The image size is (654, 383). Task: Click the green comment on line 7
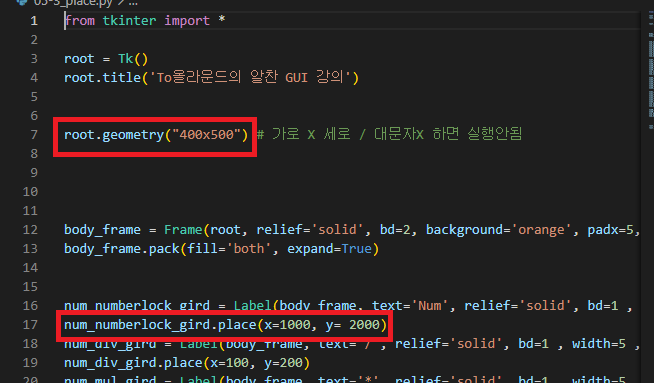point(389,134)
